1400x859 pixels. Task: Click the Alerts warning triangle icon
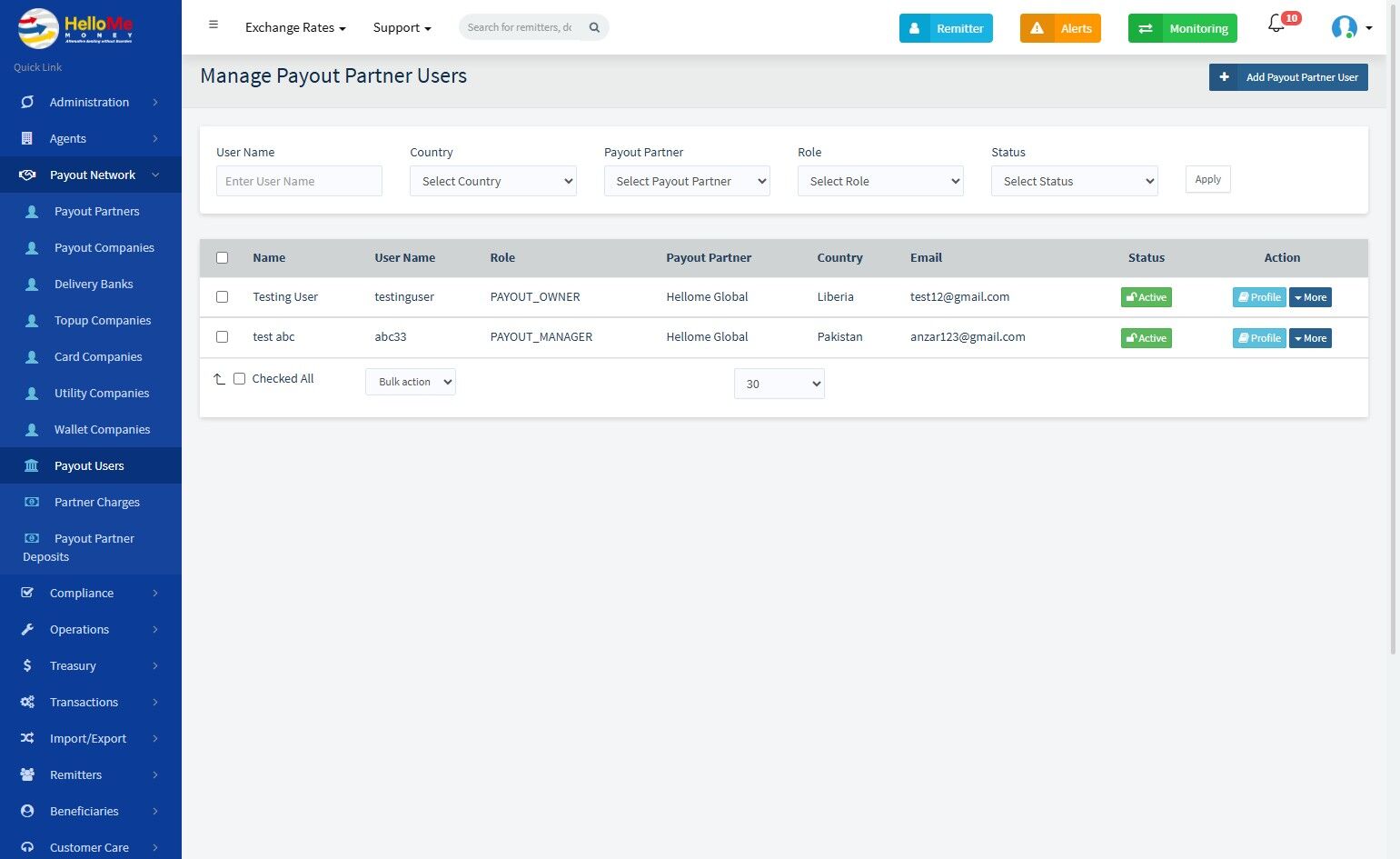1037,28
